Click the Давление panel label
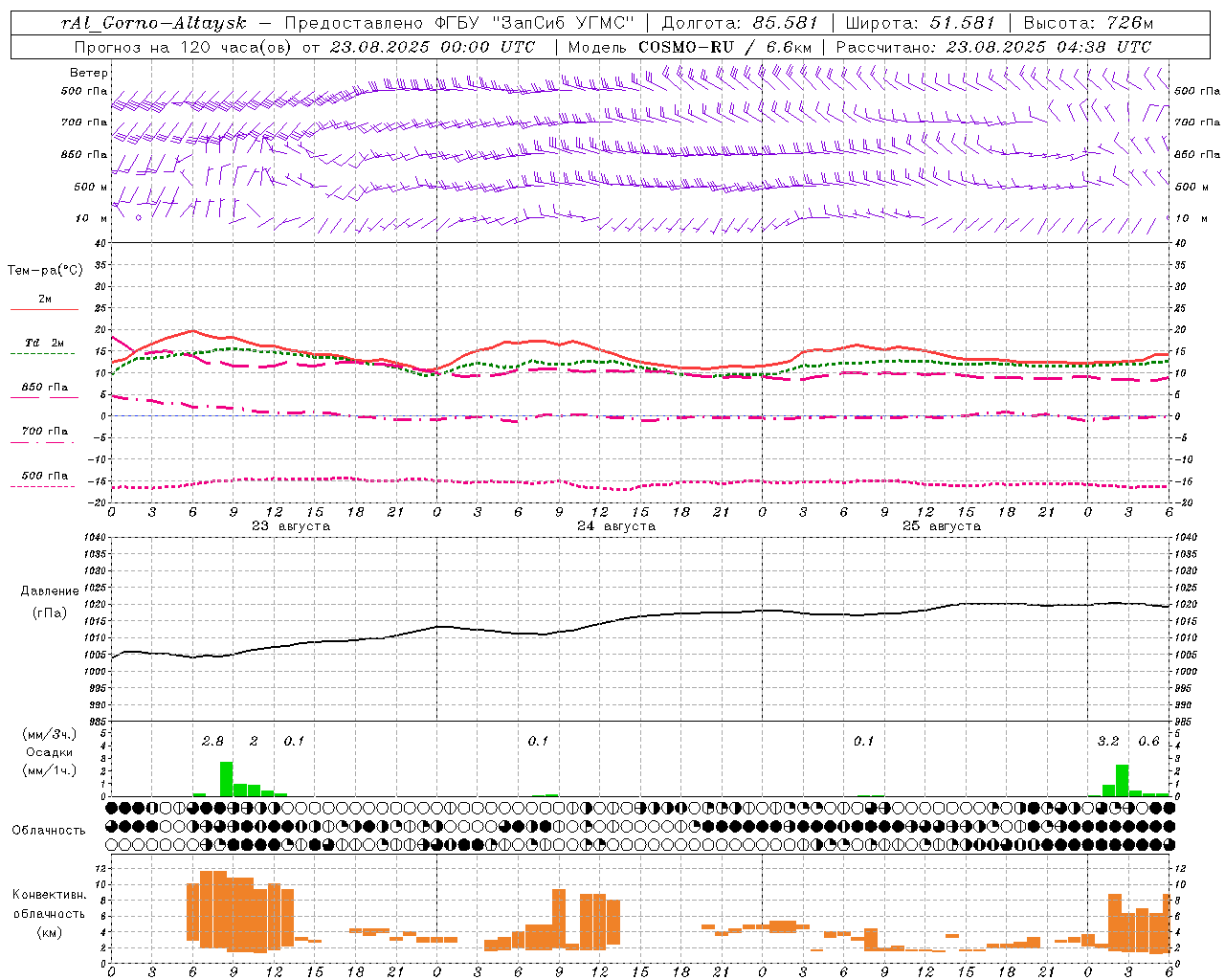The width and height of the screenshot is (1225, 980). click(x=50, y=591)
